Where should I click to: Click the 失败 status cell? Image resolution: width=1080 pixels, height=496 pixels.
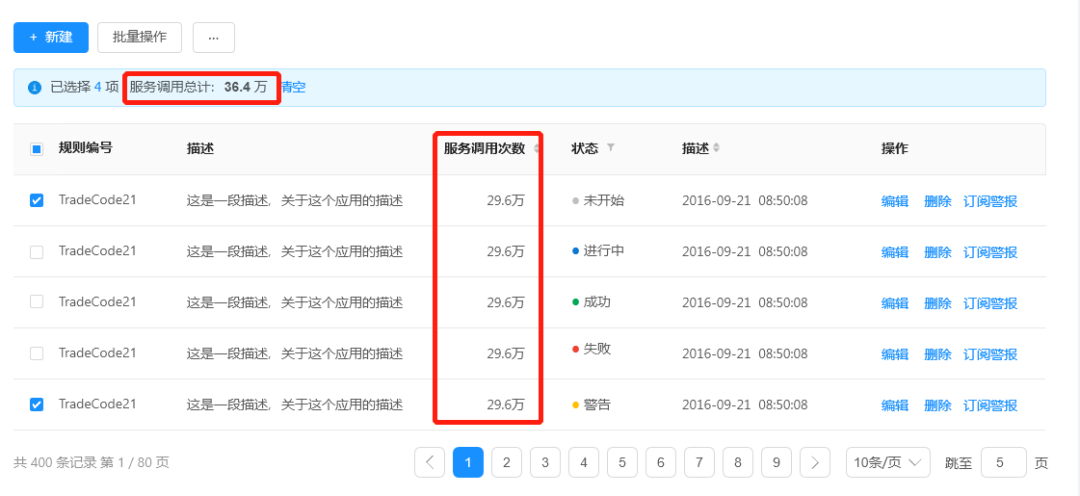[x=592, y=349]
